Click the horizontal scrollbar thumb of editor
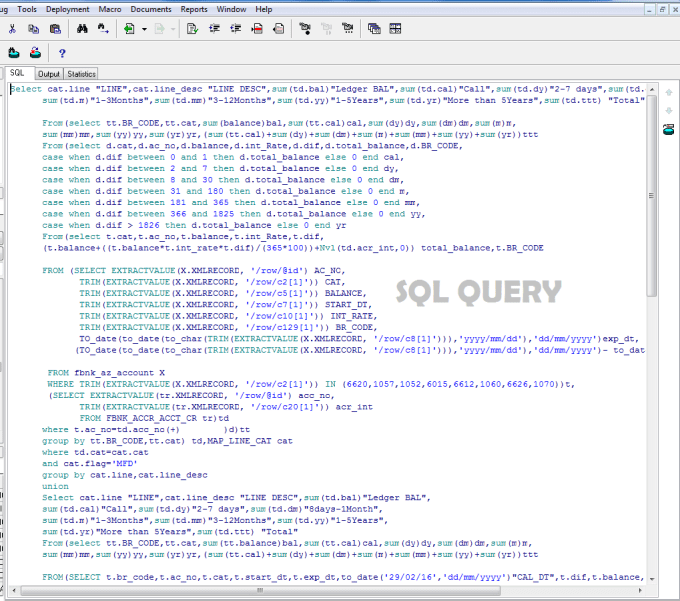Screen dimensions: 680x601 pyautogui.click(x=260, y=590)
